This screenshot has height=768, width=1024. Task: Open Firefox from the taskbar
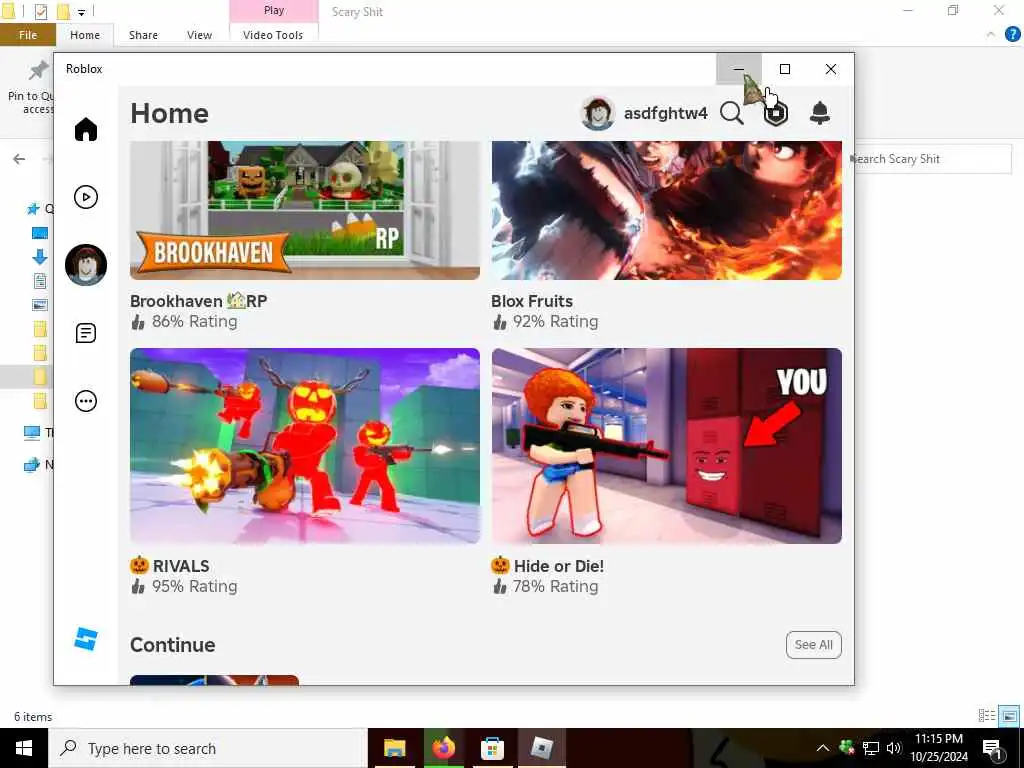(443, 748)
